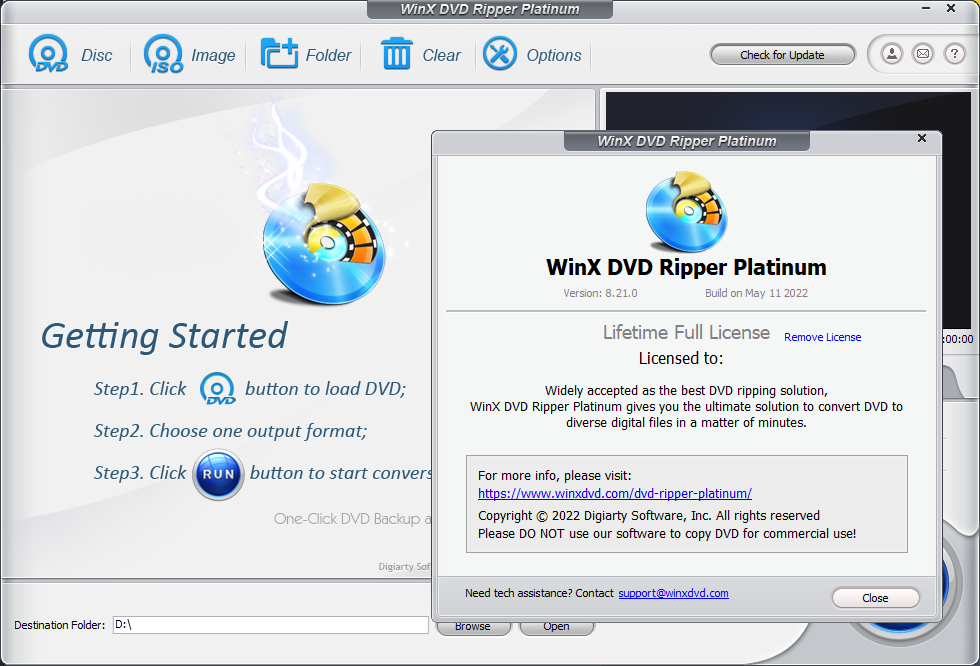Click Step2. Choose one output format text
Screen dimensions: 980x666
[231, 431]
